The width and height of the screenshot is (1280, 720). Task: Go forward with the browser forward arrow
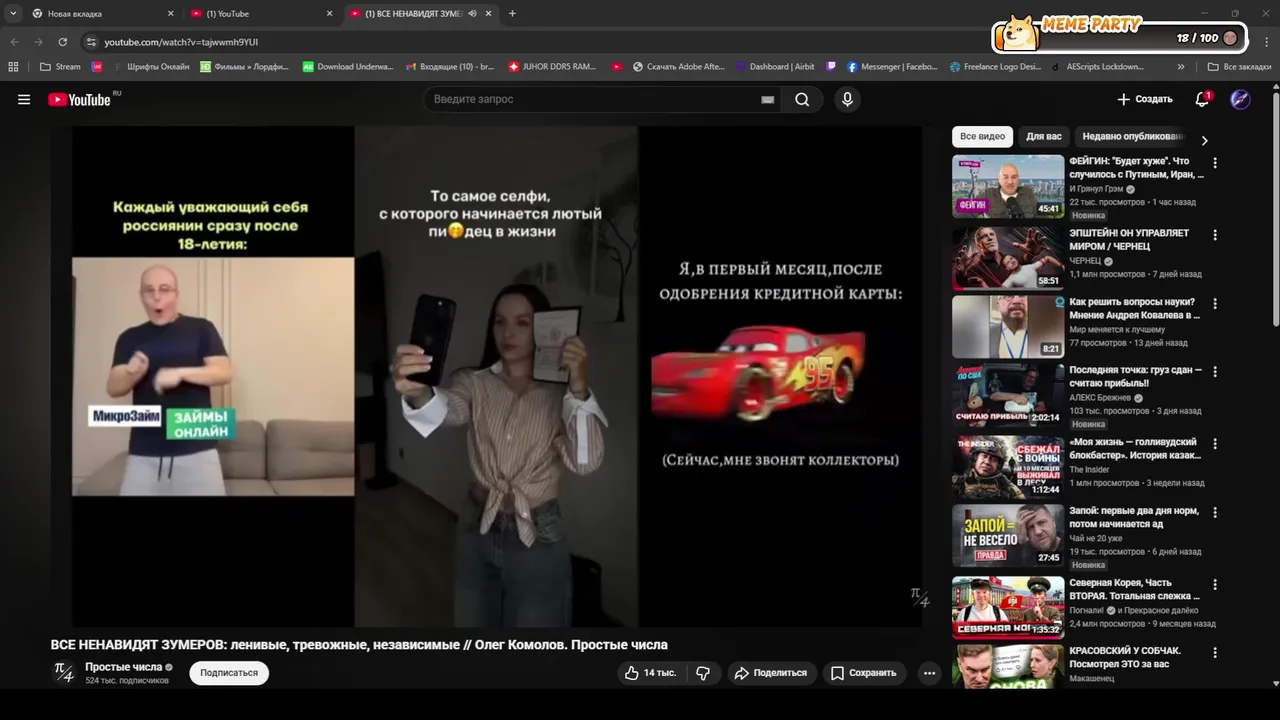coord(38,42)
